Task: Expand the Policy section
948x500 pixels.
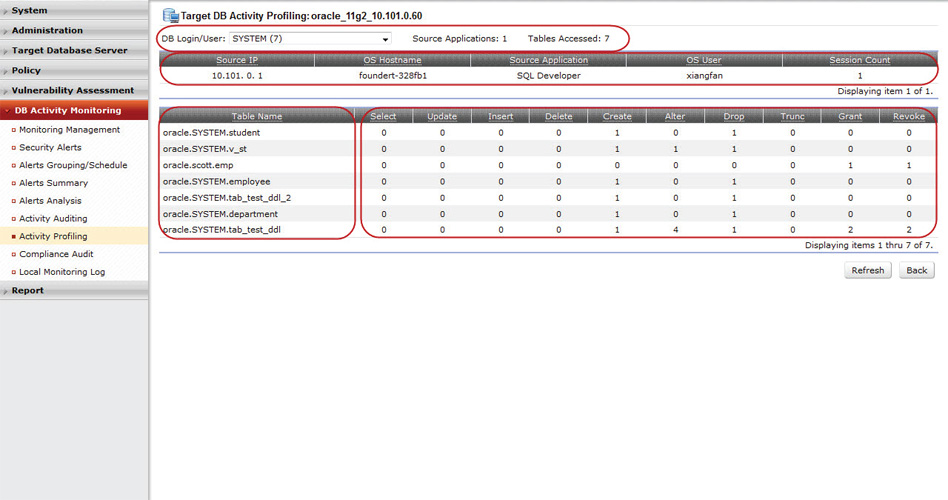Action: [74, 70]
